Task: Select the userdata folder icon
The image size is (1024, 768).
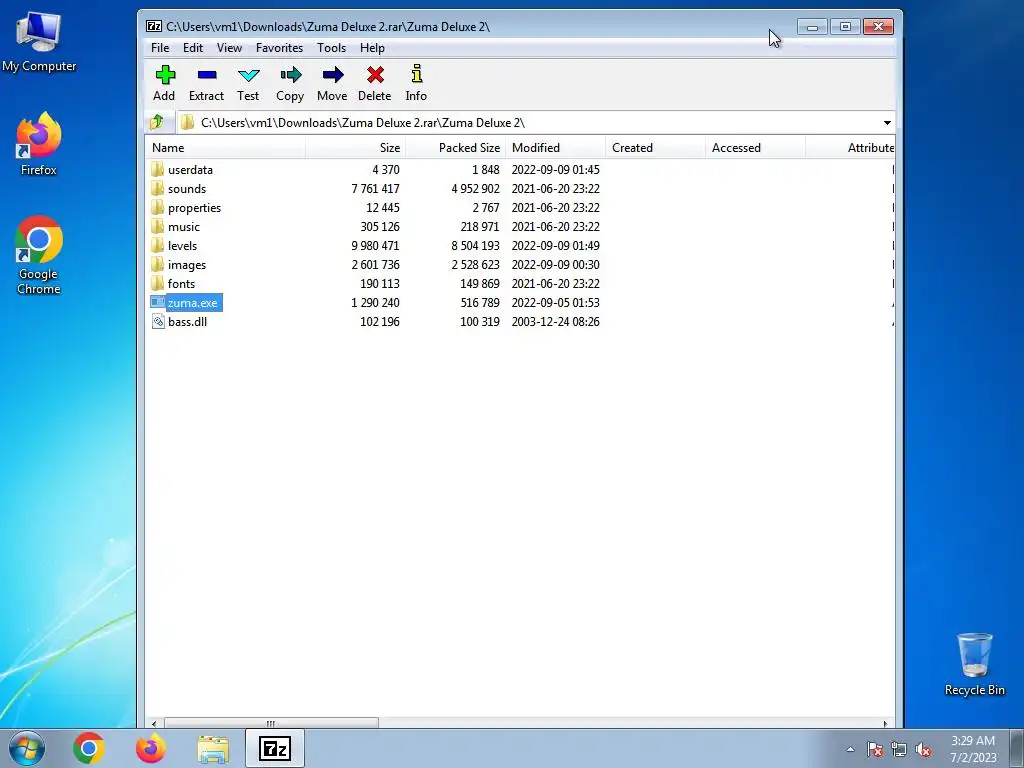Action: (x=157, y=169)
